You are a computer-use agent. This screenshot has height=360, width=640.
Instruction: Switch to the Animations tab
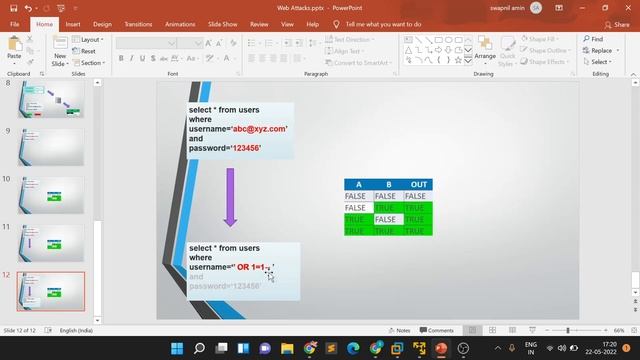(x=180, y=24)
